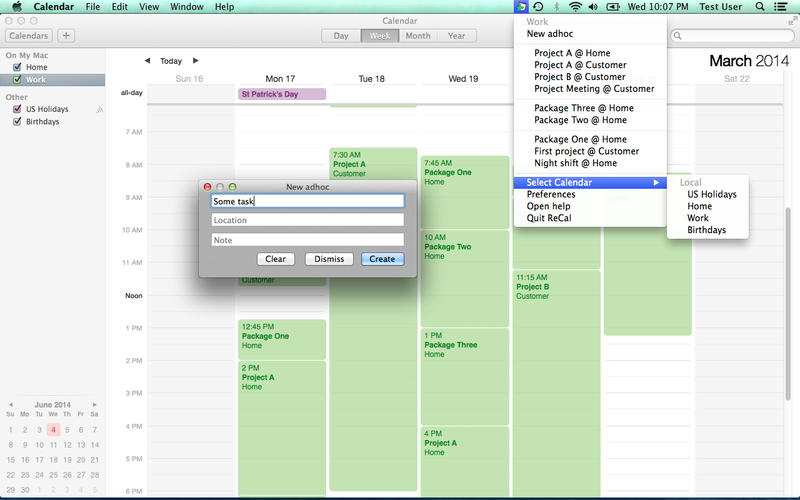
Task: Go to previous month in mini calendar
Action: coord(11,405)
